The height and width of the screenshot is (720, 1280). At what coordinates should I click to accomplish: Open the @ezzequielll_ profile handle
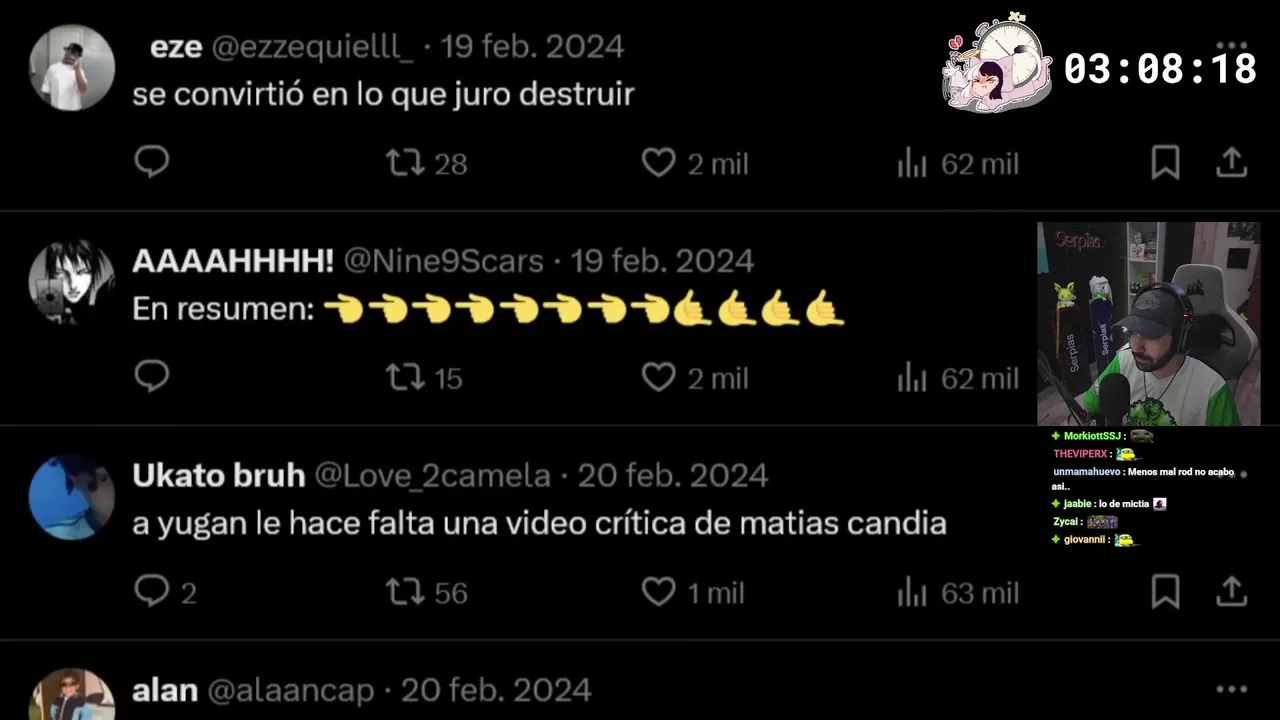[x=312, y=47]
